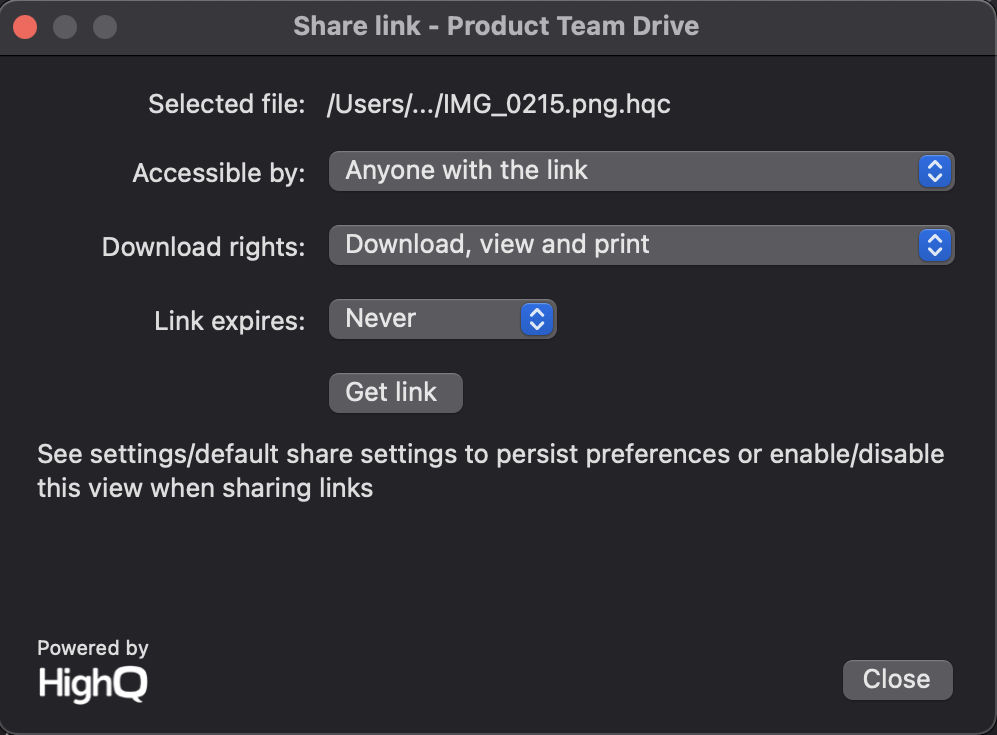Click the greyed-out zoom window button

pyautogui.click(x=105, y=27)
